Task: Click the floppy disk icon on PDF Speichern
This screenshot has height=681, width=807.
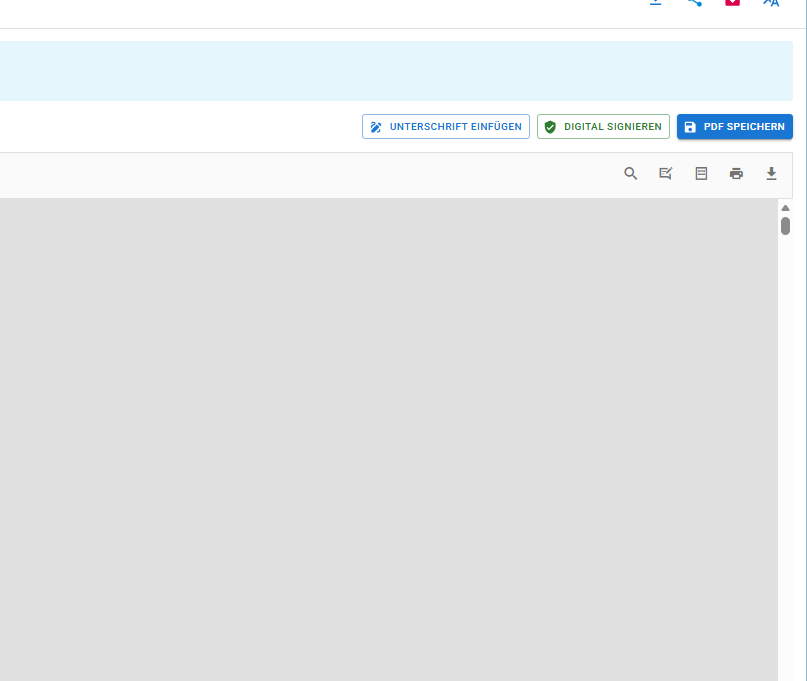Action: pyautogui.click(x=690, y=127)
